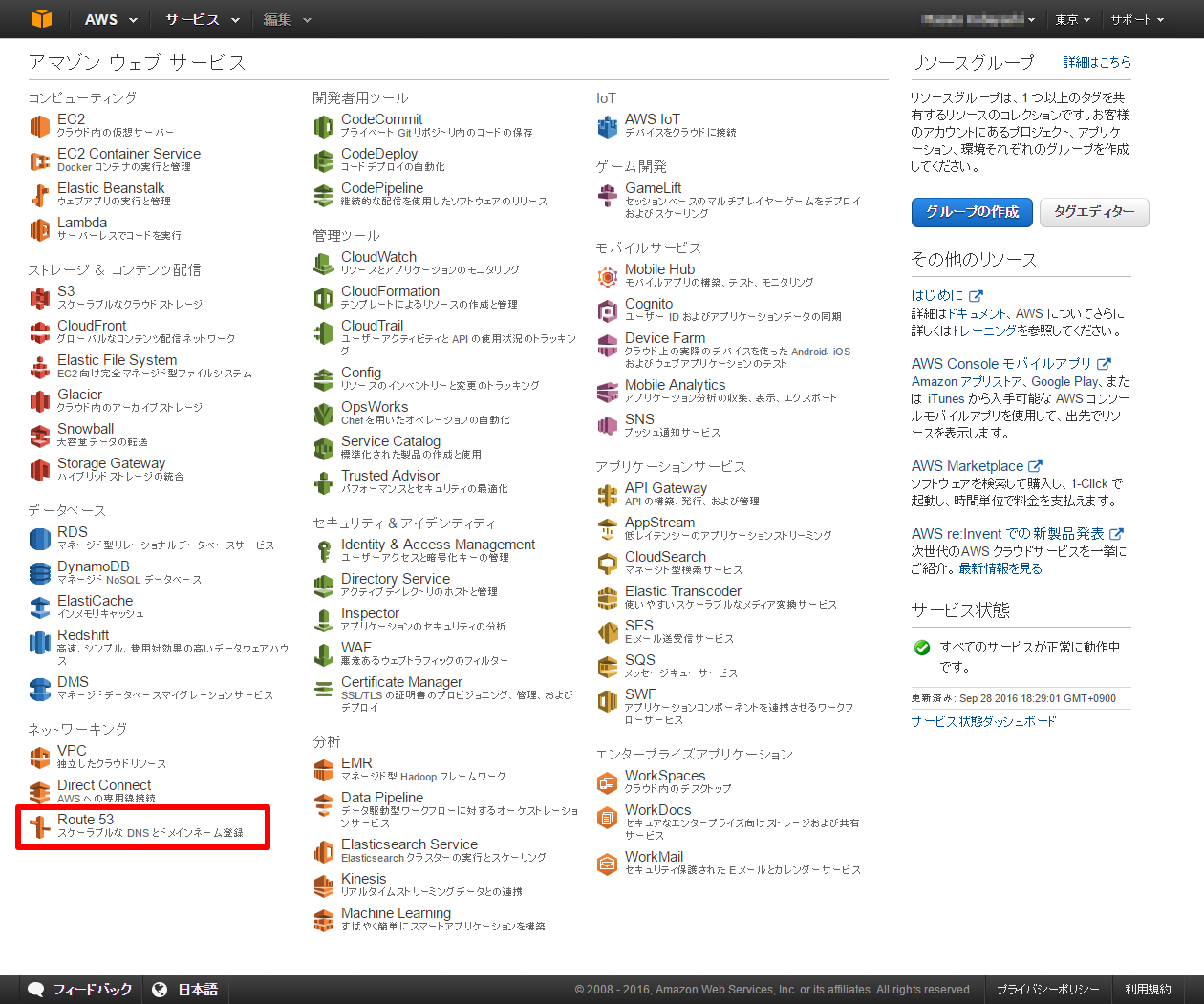
Task: Open the はじめに external link
Action: (946, 296)
